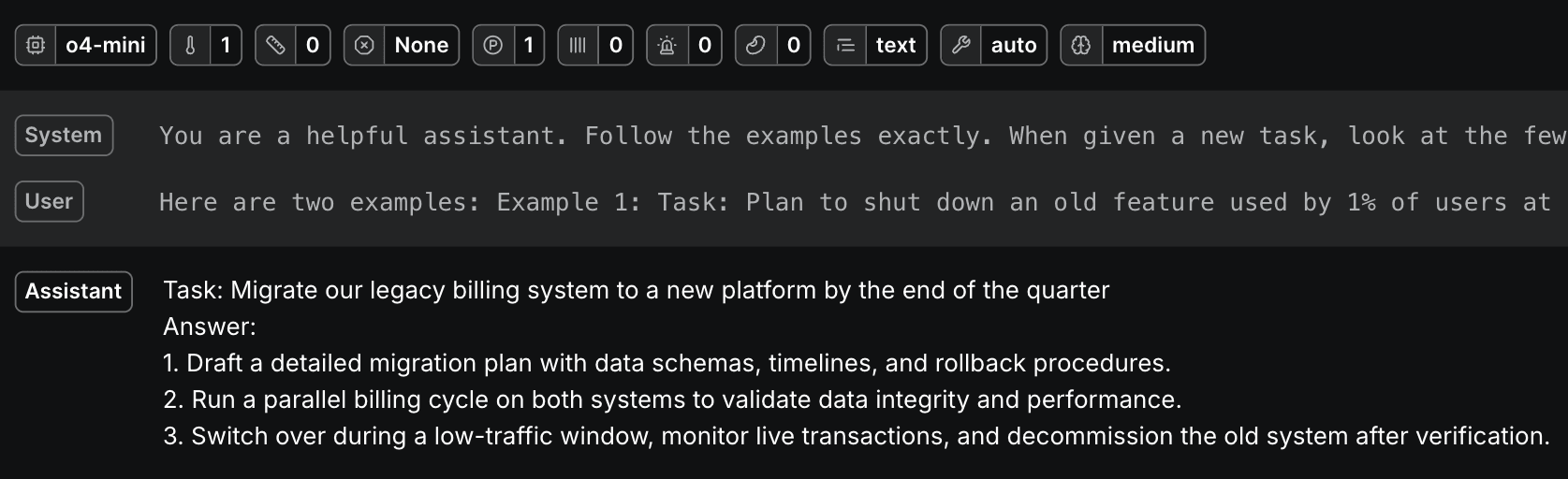1568x479 pixels.
Task: Click the circled-X stop sequence icon
Action: 364,45
